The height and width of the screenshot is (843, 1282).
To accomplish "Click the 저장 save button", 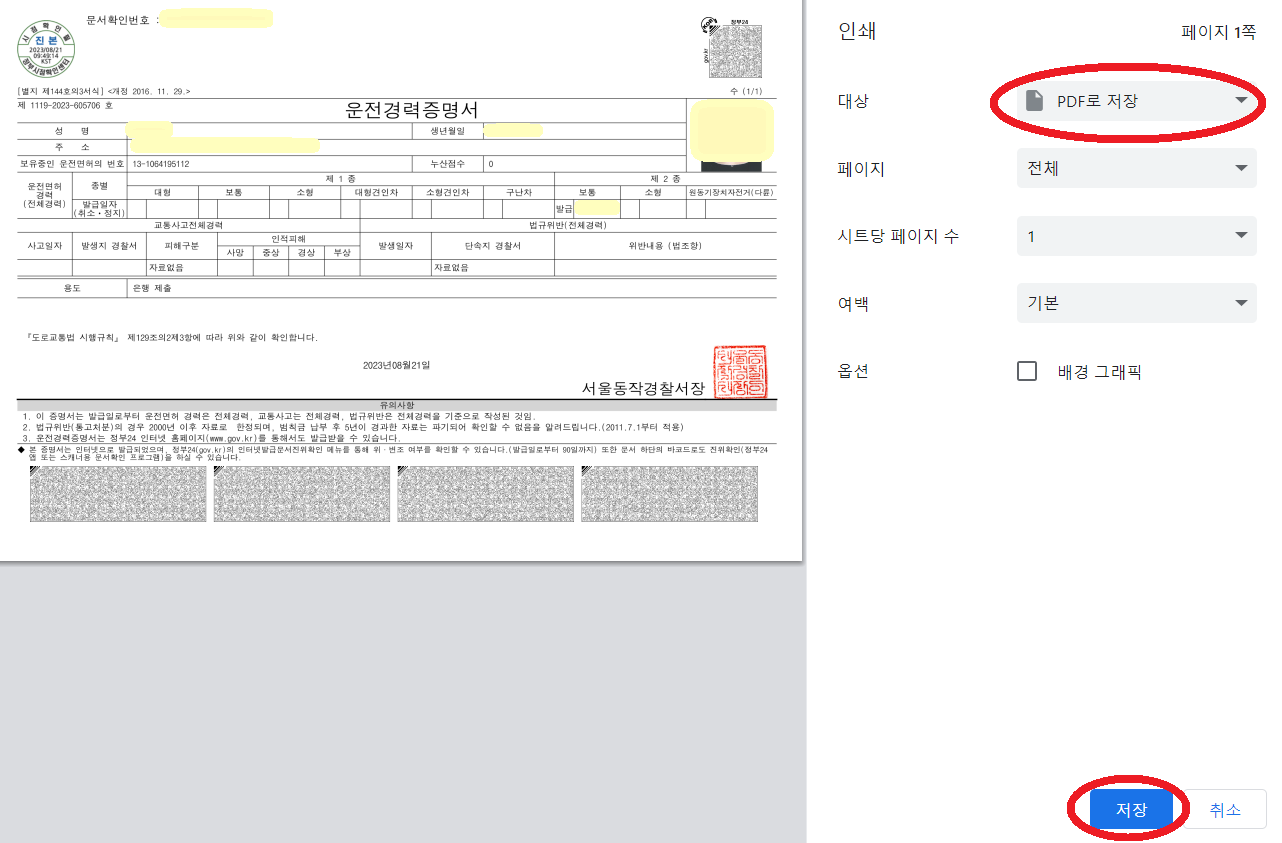I will tap(1131, 810).
